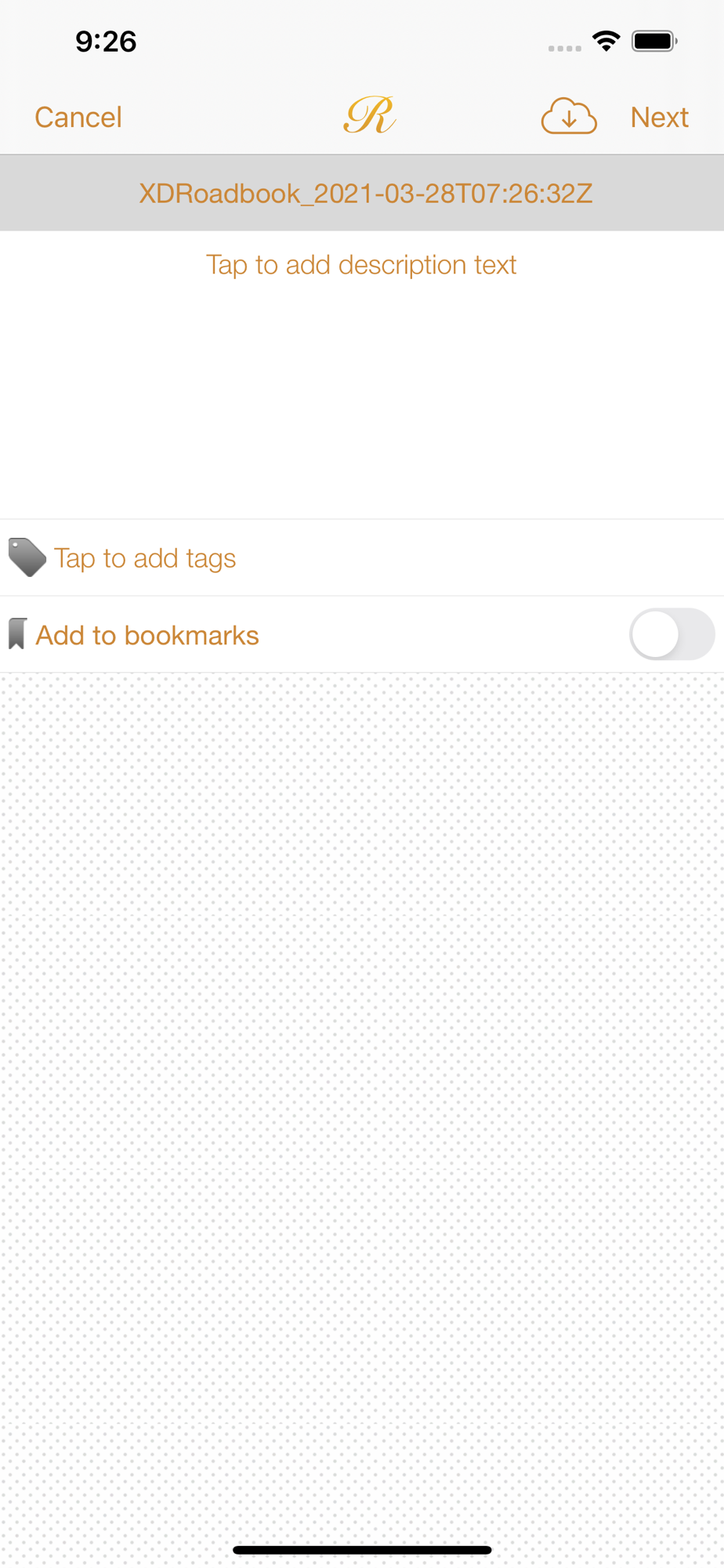Viewport: 724px width, 1568px height.
Task: Cancel the roadbook creation
Action: [x=78, y=118]
